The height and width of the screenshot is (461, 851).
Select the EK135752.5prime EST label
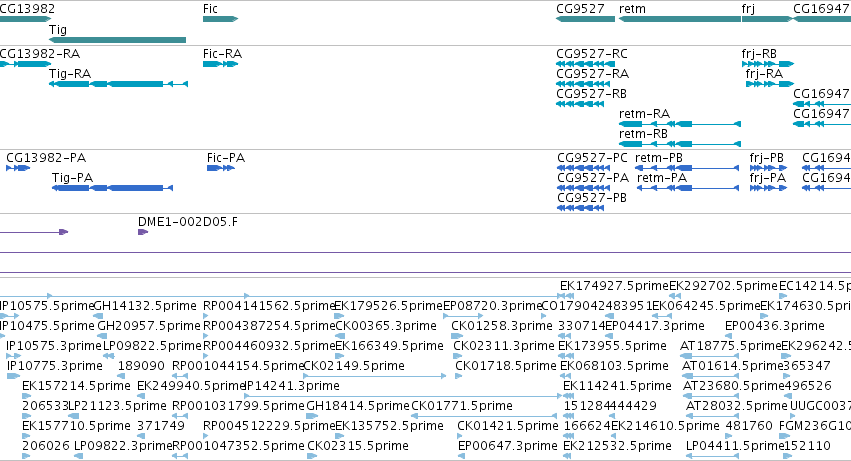(390, 427)
